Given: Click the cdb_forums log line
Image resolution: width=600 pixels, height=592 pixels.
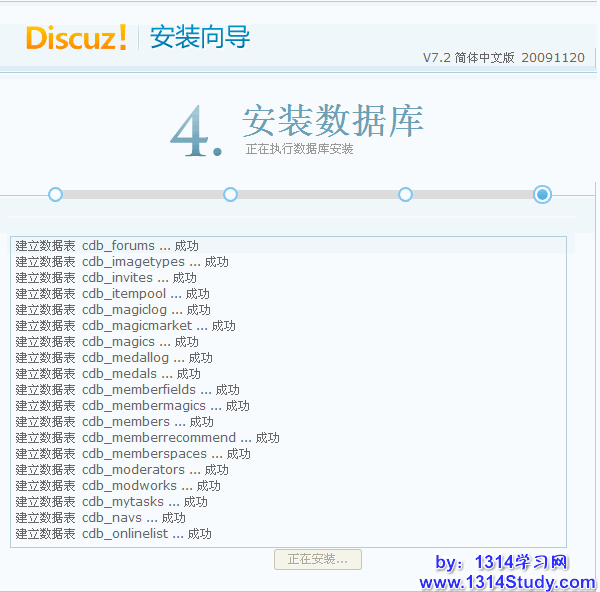Looking at the screenshot, I should 107,246.
